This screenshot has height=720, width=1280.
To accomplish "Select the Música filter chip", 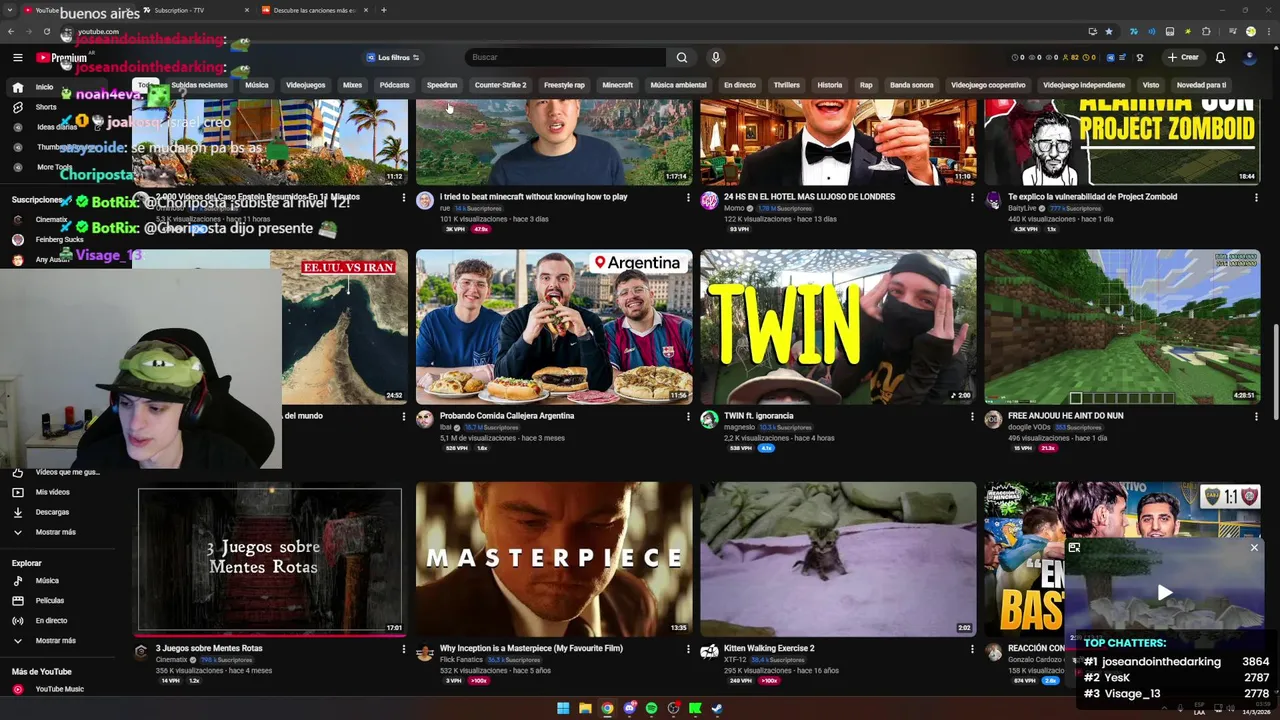I will point(257,85).
